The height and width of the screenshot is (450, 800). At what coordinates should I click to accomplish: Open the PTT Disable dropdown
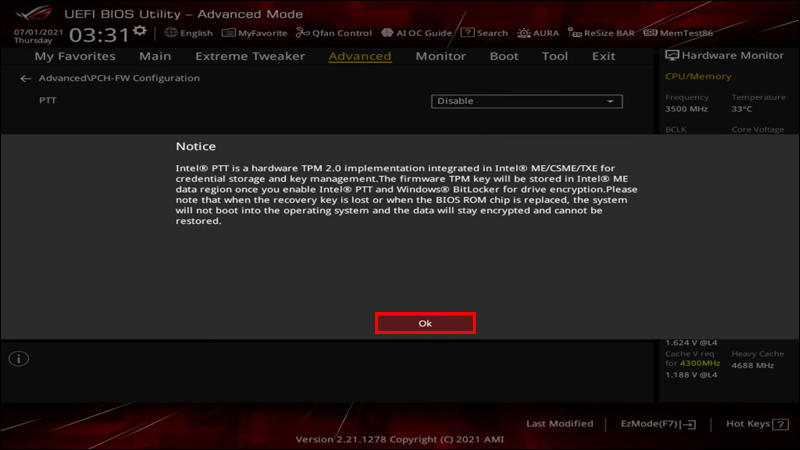click(x=527, y=101)
